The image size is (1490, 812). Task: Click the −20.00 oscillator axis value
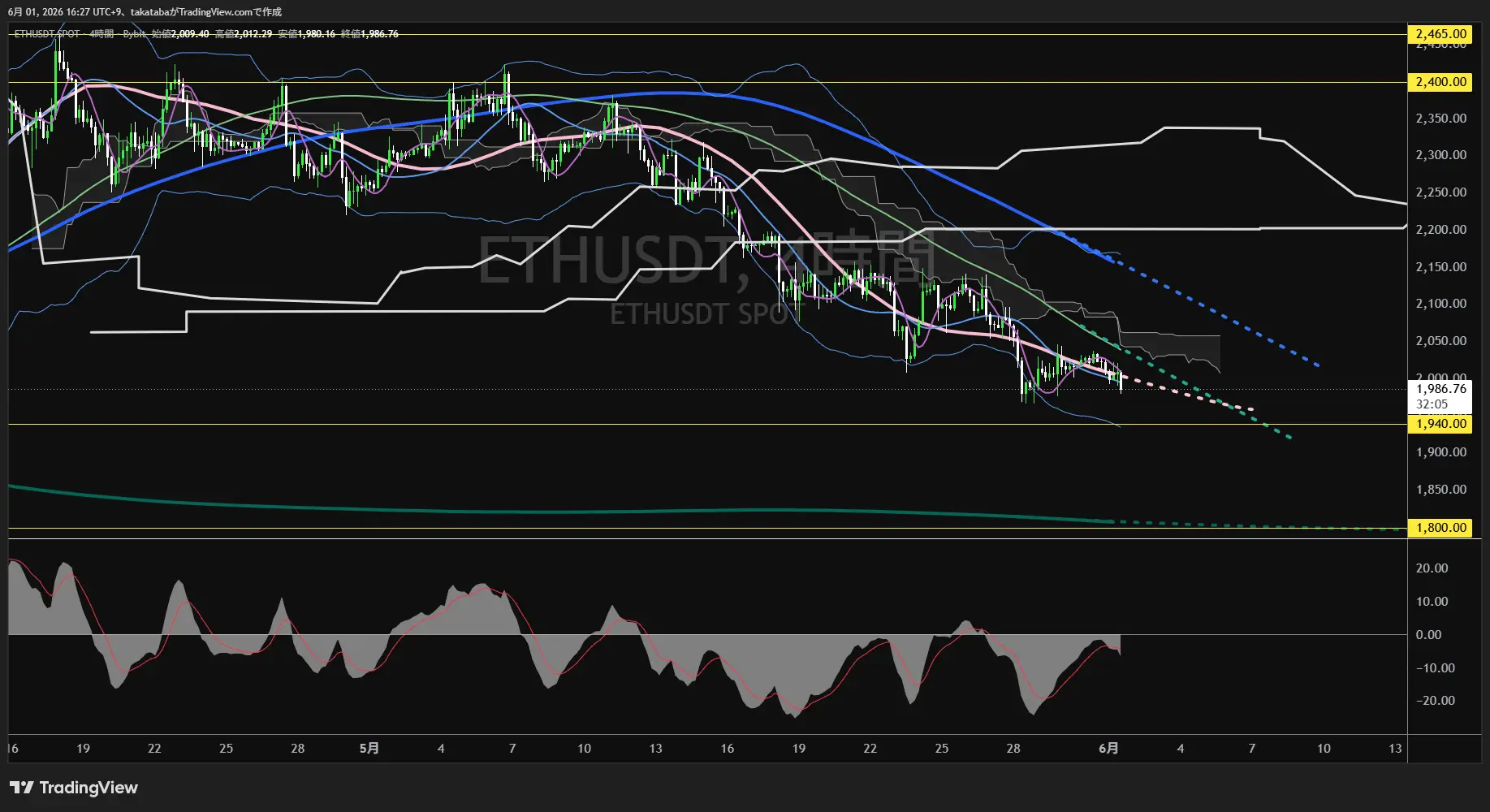pos(1436,701)
